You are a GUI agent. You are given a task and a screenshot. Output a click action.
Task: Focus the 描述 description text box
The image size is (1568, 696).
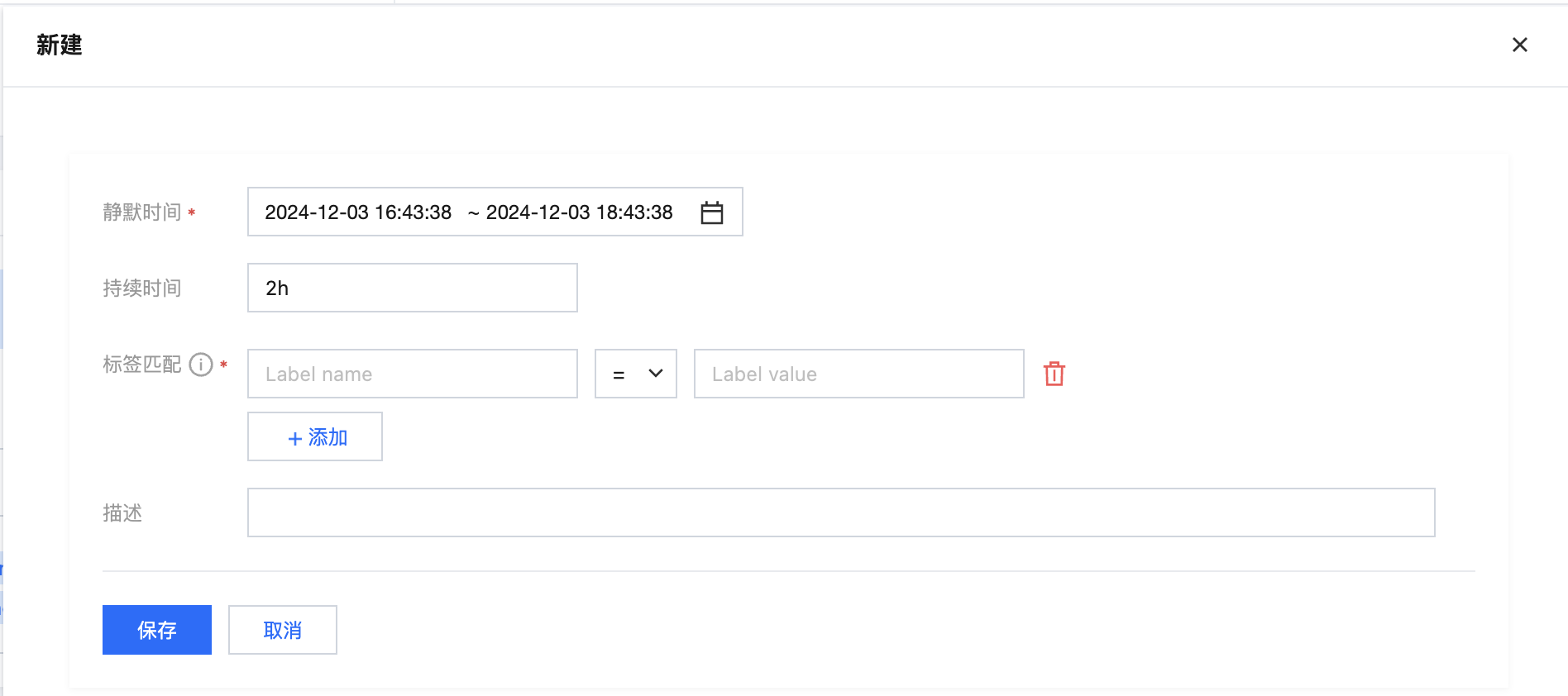[x=841, y=512]
